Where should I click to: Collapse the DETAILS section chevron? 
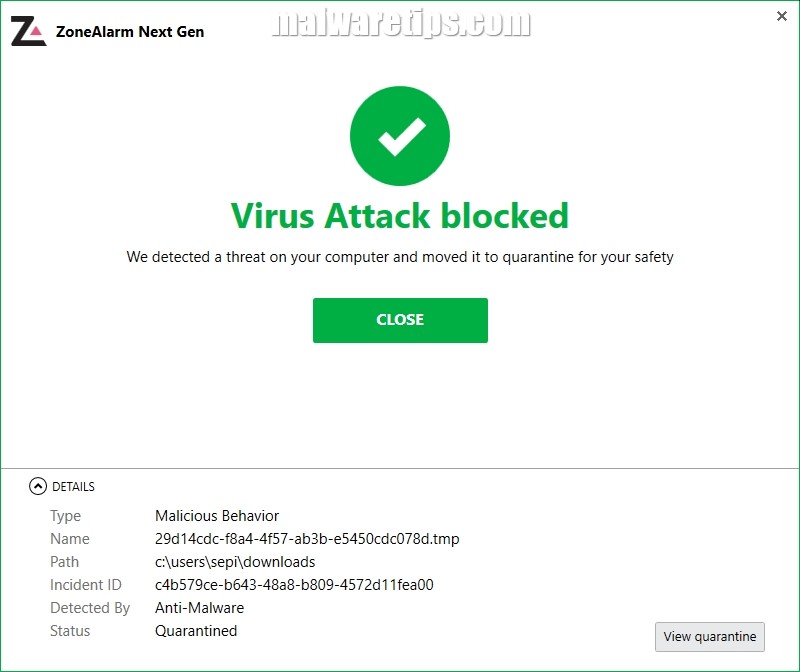tap(38, 486)
